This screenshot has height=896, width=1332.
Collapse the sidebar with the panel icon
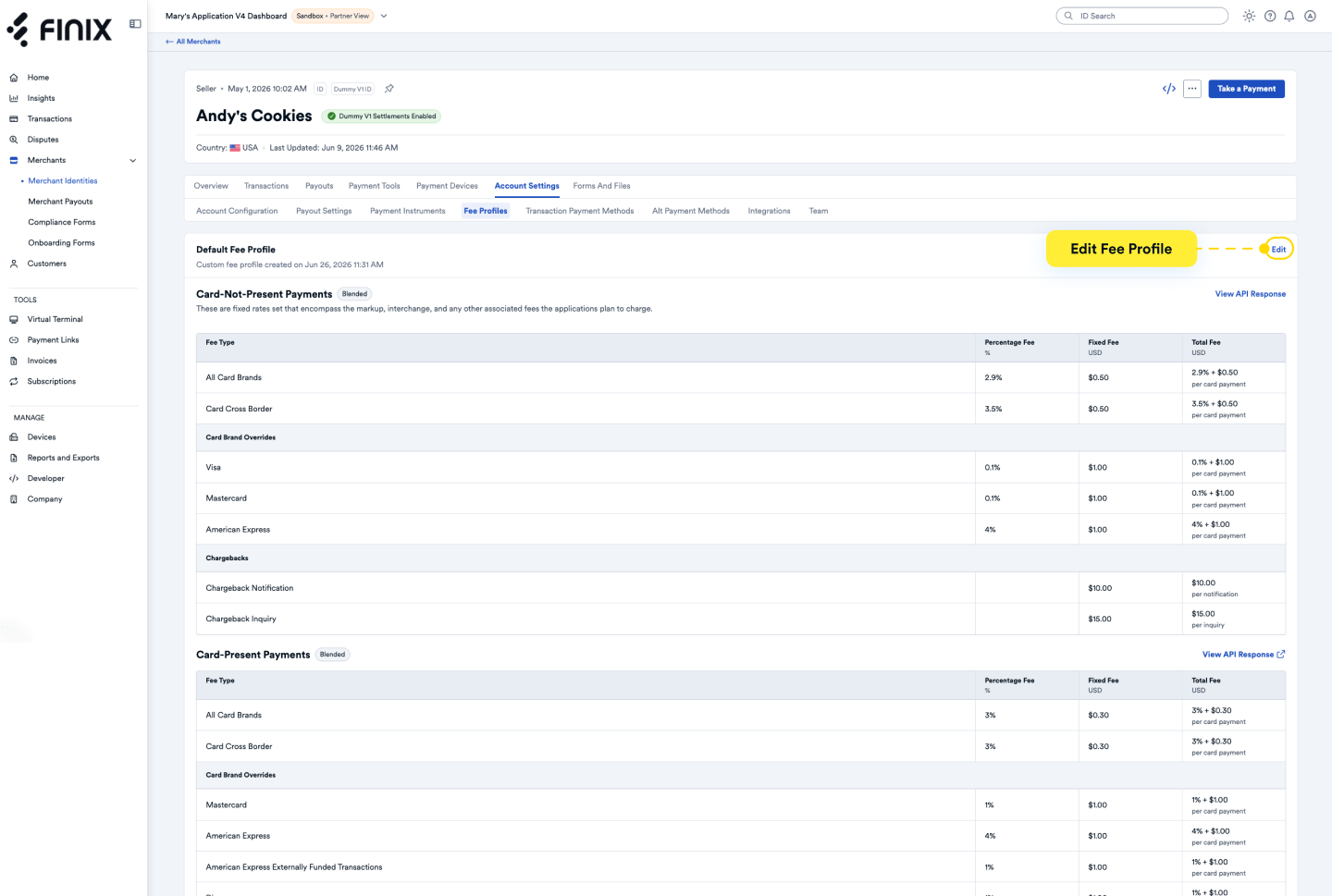pyautogui.click(x=135, y=24)
